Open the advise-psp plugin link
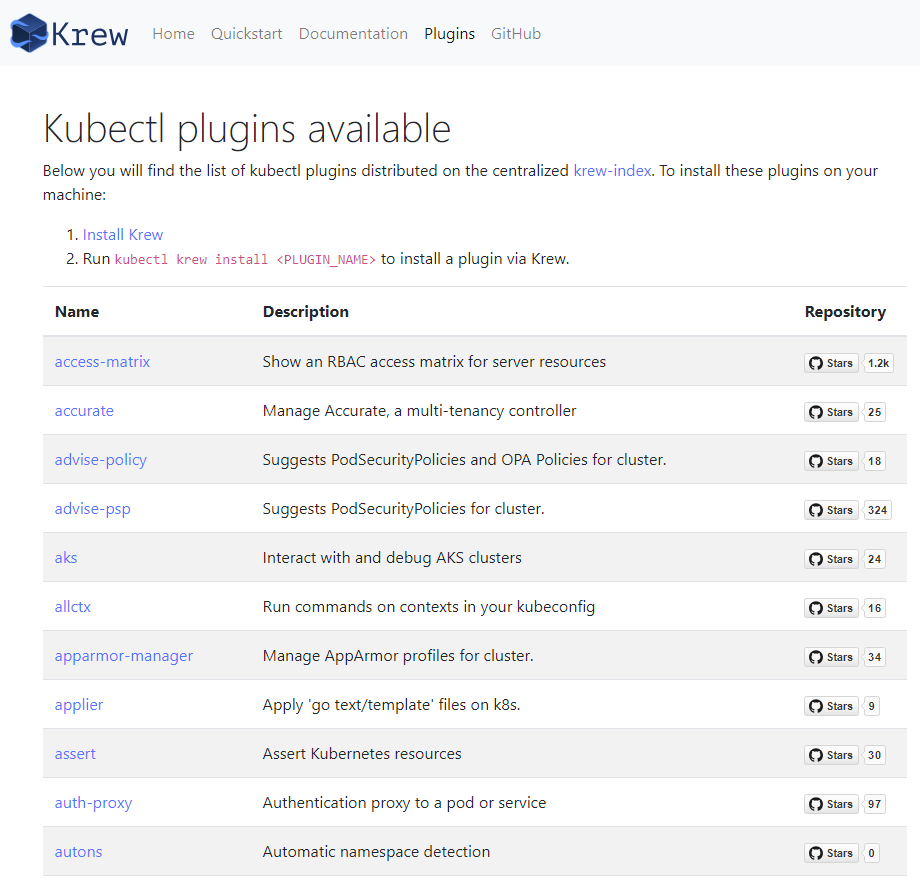Screen dimensions: 920x881 [92, 509]
